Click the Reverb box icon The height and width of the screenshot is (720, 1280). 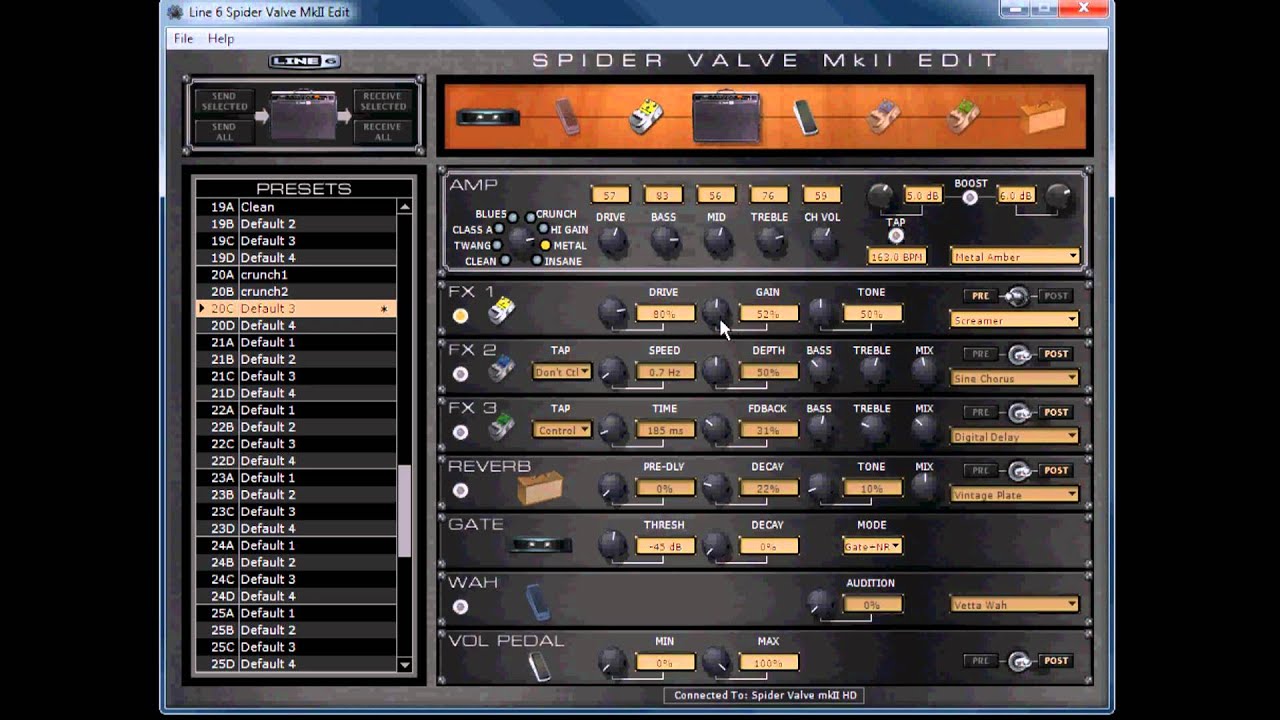coord(540,488)
